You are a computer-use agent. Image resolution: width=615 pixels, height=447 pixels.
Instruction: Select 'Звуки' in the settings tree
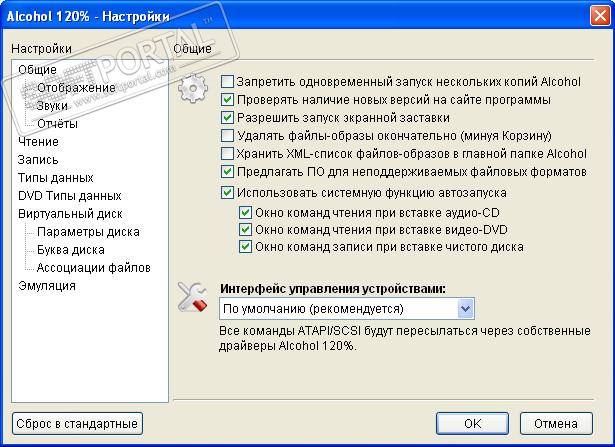[52, 105]
